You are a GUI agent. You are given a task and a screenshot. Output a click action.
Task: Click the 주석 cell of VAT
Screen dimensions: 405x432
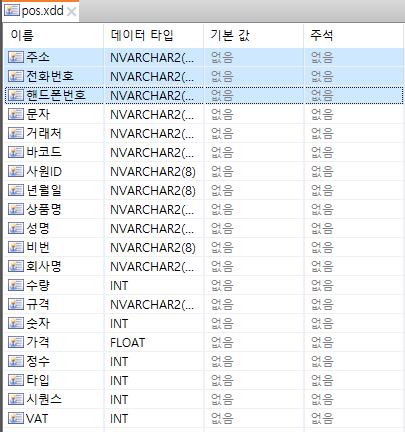[x=353, y=418]
